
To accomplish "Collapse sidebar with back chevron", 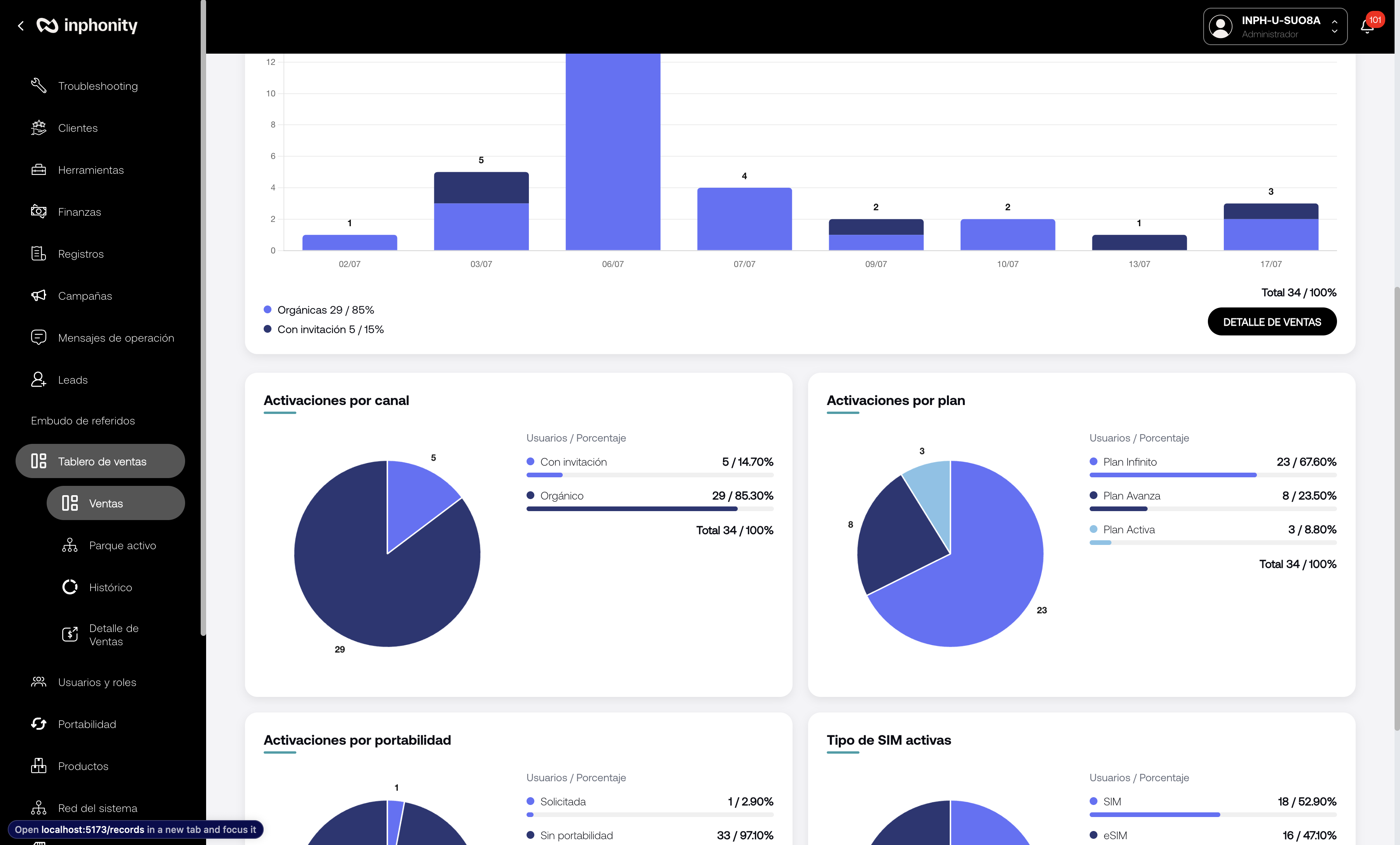I will 21,26.
